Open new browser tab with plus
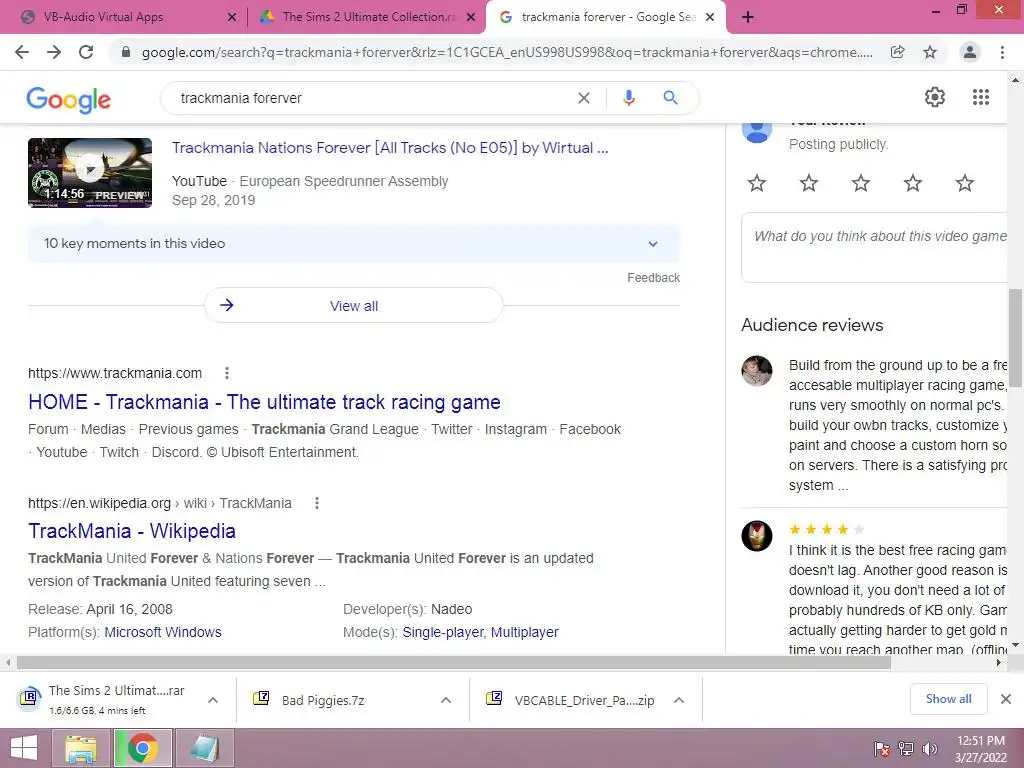 [x=748, y=17]
